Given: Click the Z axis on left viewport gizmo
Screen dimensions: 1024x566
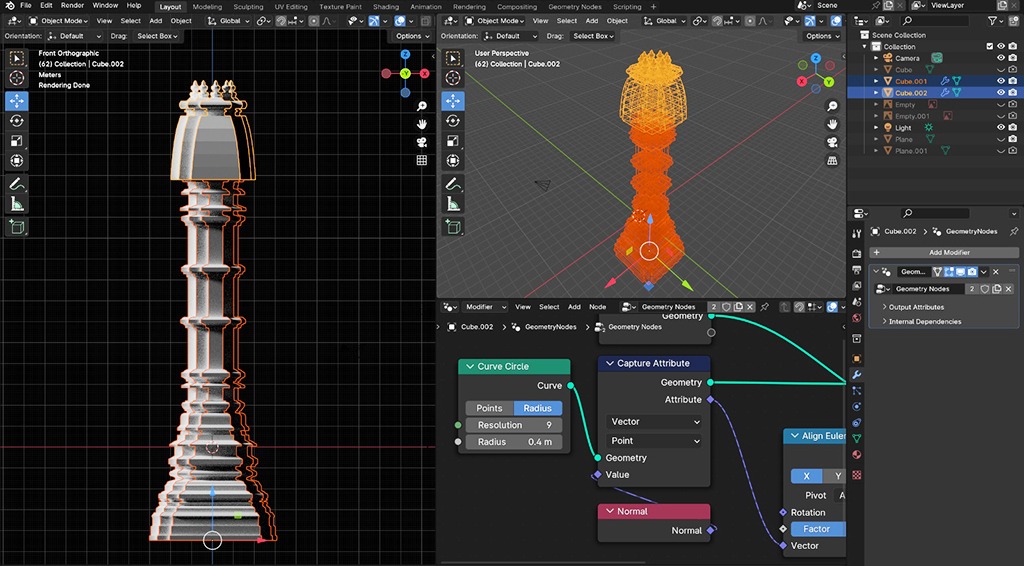Looking at the screenshot, I should [x=405, y=55].
